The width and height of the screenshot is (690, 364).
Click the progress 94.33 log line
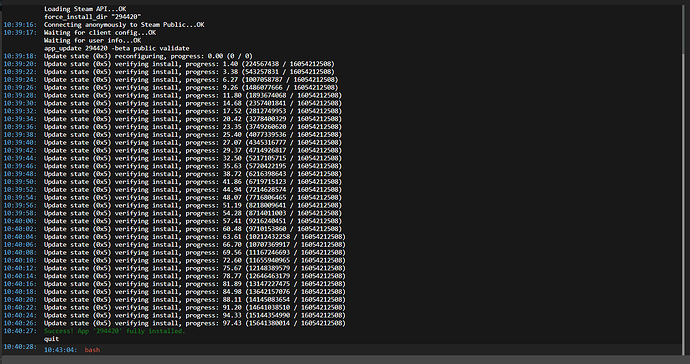point(195,316)
